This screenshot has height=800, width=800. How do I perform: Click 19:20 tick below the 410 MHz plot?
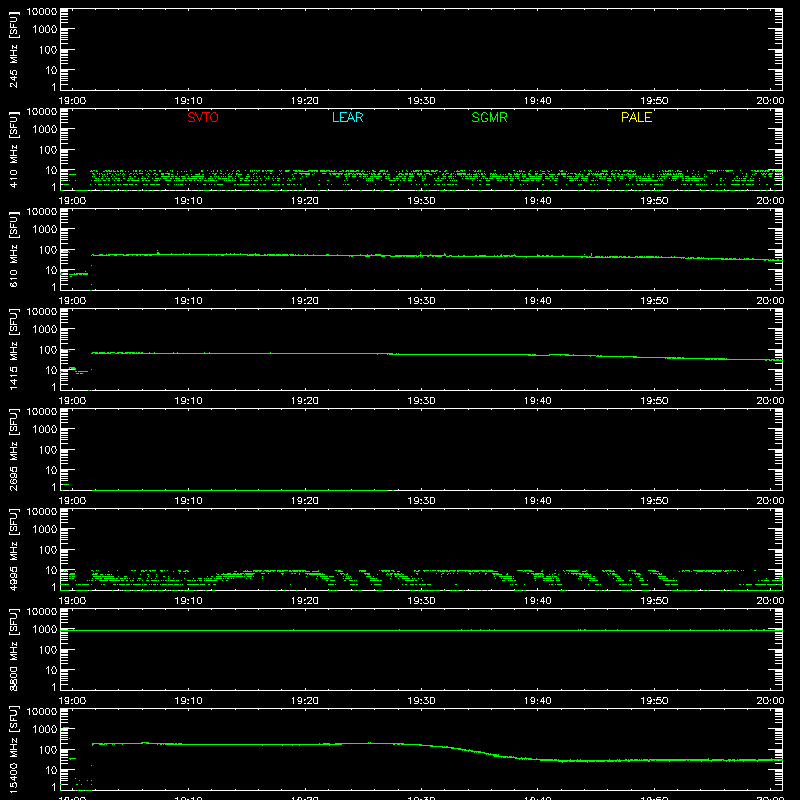[x=305, y=201]
